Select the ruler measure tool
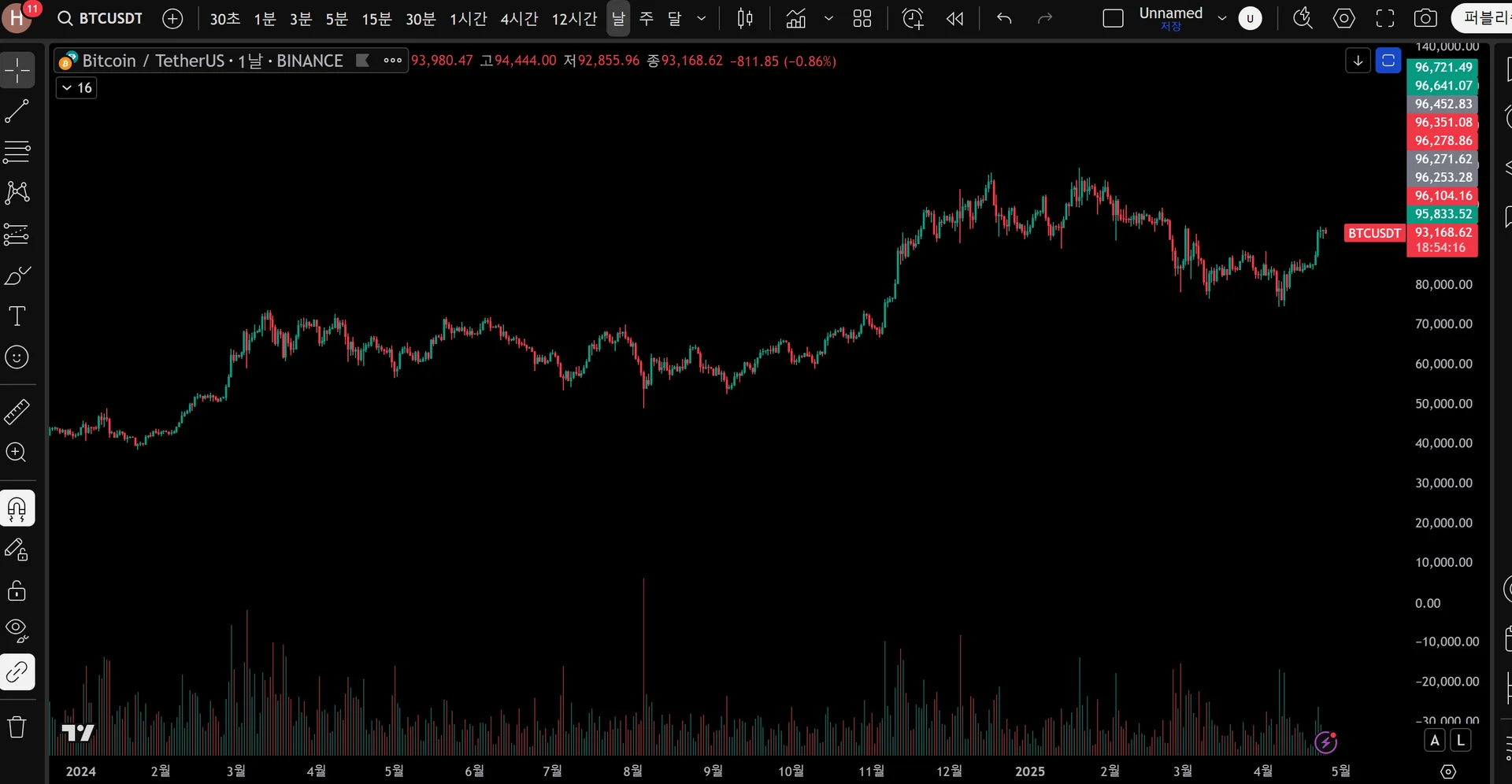The width and height of the screenshot is (1512, 784). tap(17, 411)
